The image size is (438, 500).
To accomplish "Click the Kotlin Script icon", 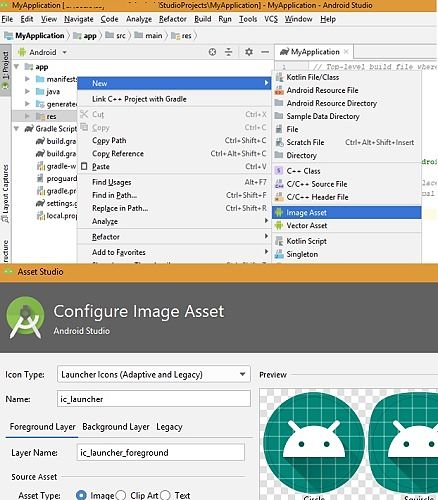I will pyautogui.click(x=279, y=241).
